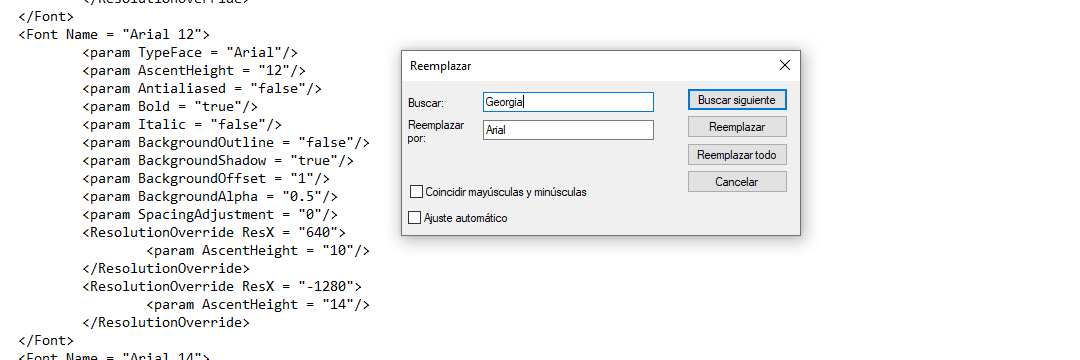Click the Reemplazar button in the dialog
This screenshot has height=360, width=1080.
(737, 127)
